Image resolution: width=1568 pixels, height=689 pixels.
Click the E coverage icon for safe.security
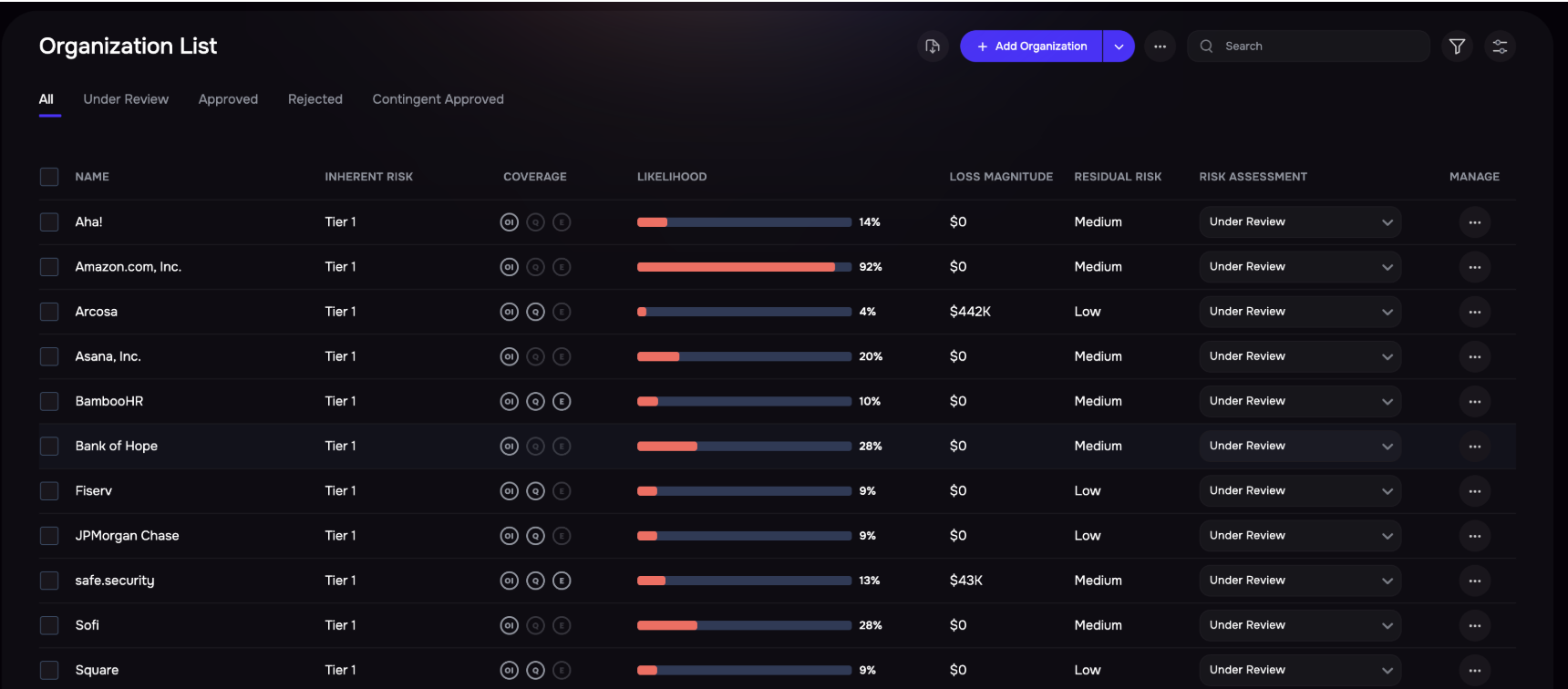point(562,581)
